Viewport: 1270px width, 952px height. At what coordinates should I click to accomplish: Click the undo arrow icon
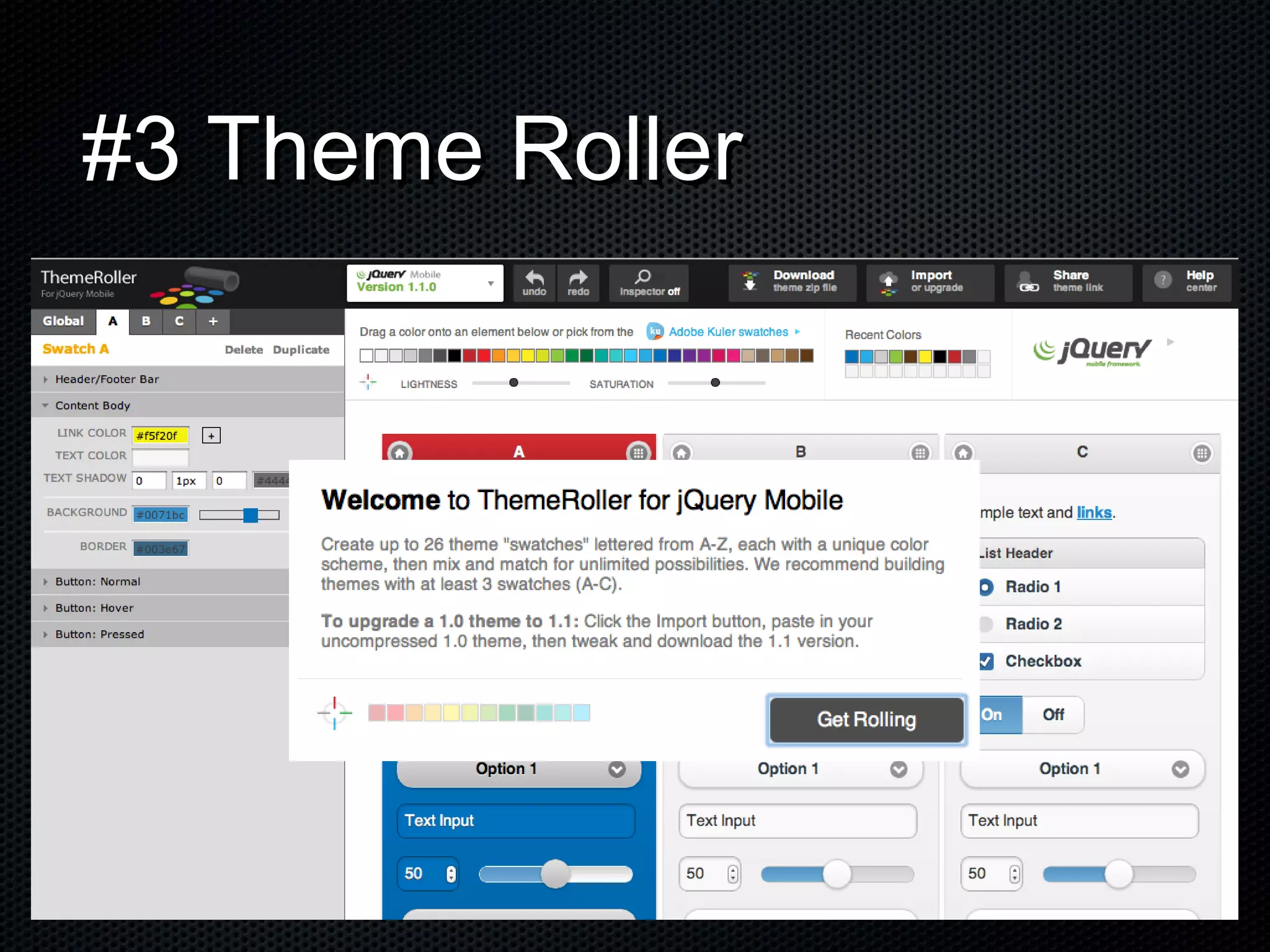coord(535,277)
